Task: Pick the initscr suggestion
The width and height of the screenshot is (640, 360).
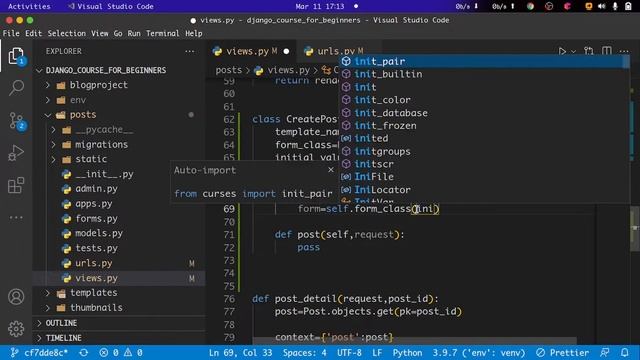Action: tap(484, 164)
